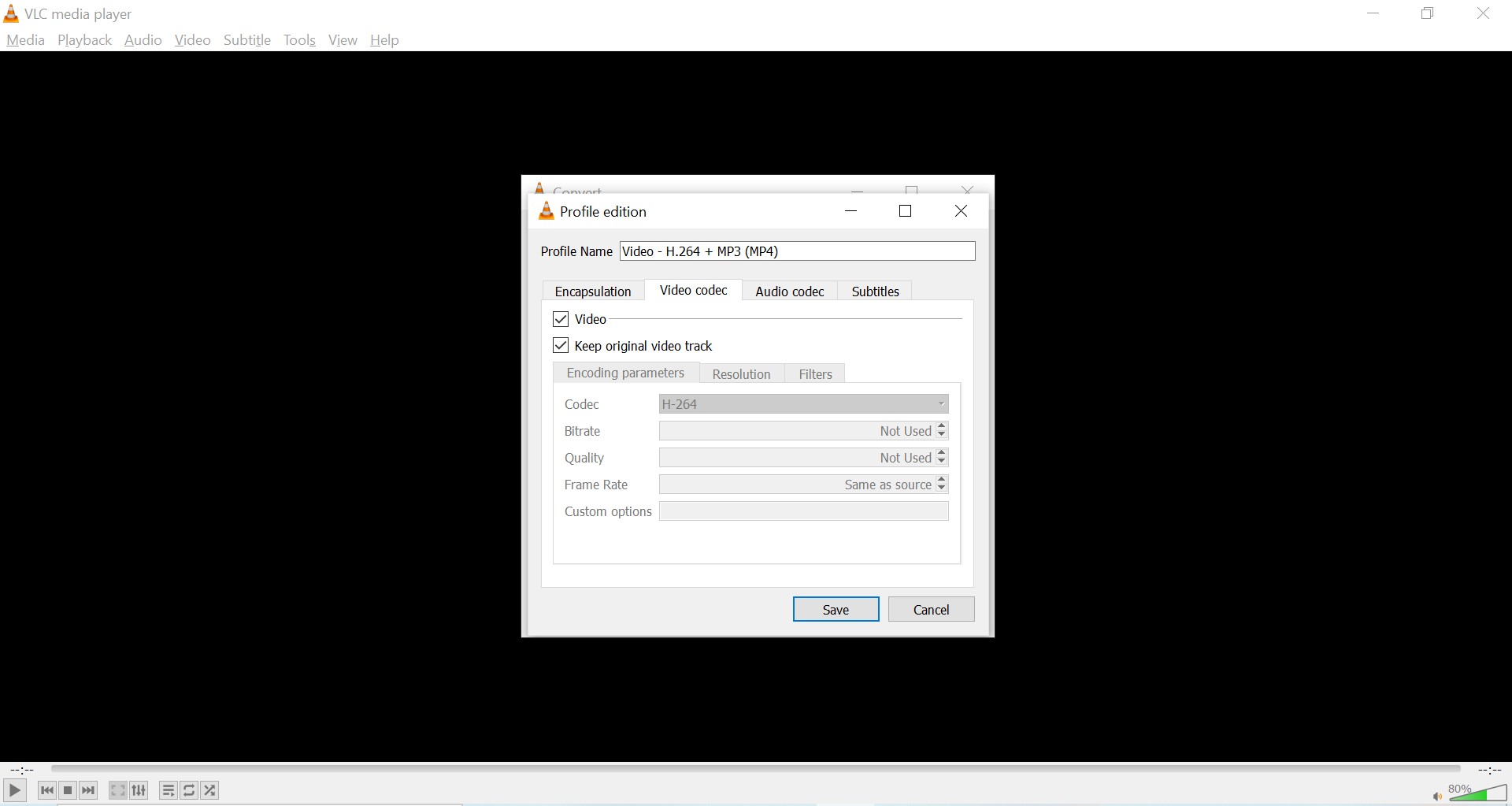
Task: Uncheck the Video checkbox
Action: click(x=560, y=318)
